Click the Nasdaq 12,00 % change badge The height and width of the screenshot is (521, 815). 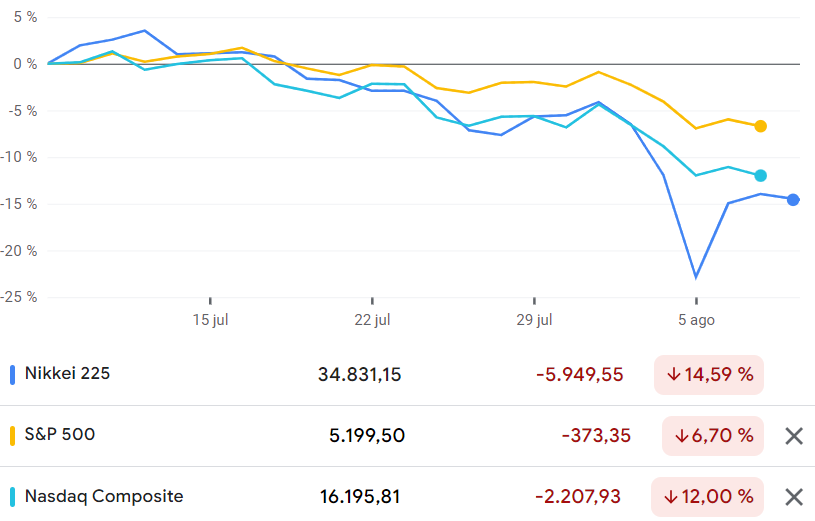tap(708, 497)
